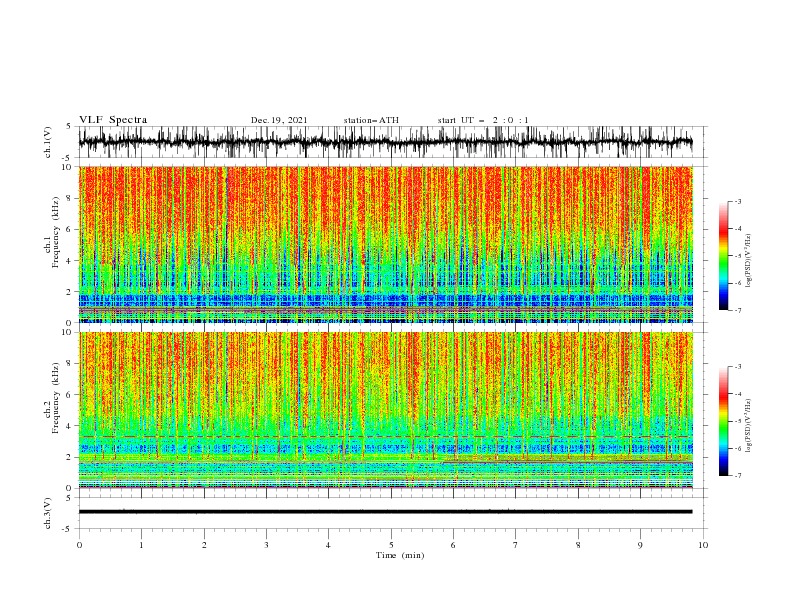Click the ch.1 voltage waveform trace

(385, 142)
